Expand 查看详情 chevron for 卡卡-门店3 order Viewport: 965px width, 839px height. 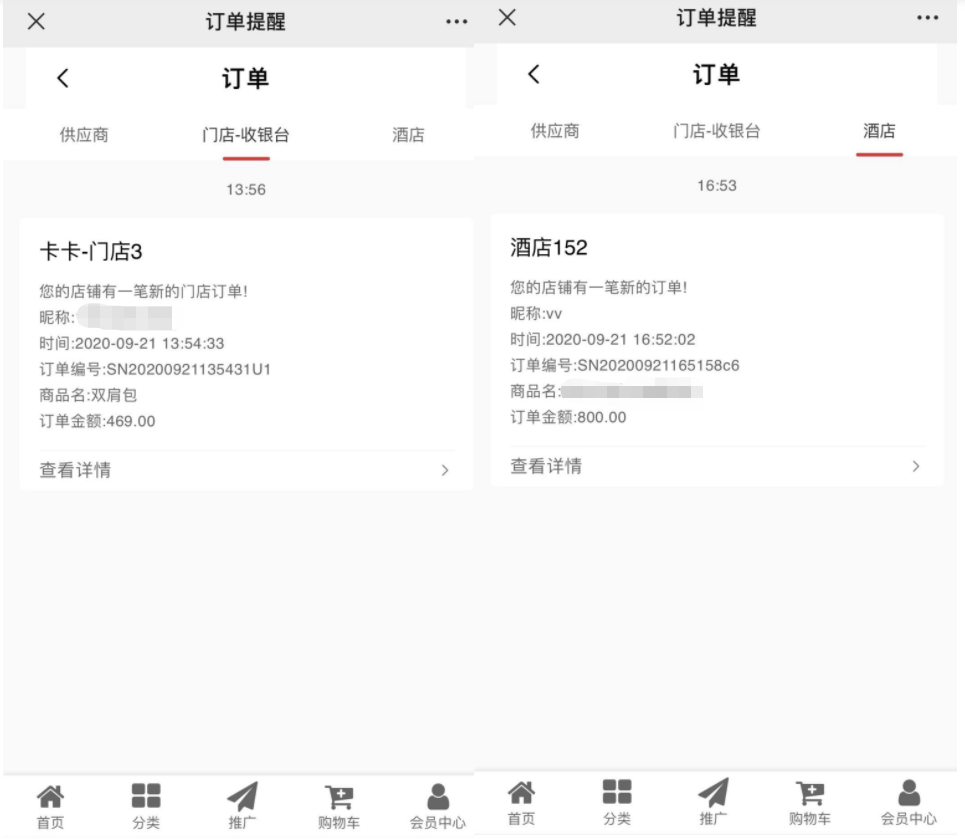[445, 470]
